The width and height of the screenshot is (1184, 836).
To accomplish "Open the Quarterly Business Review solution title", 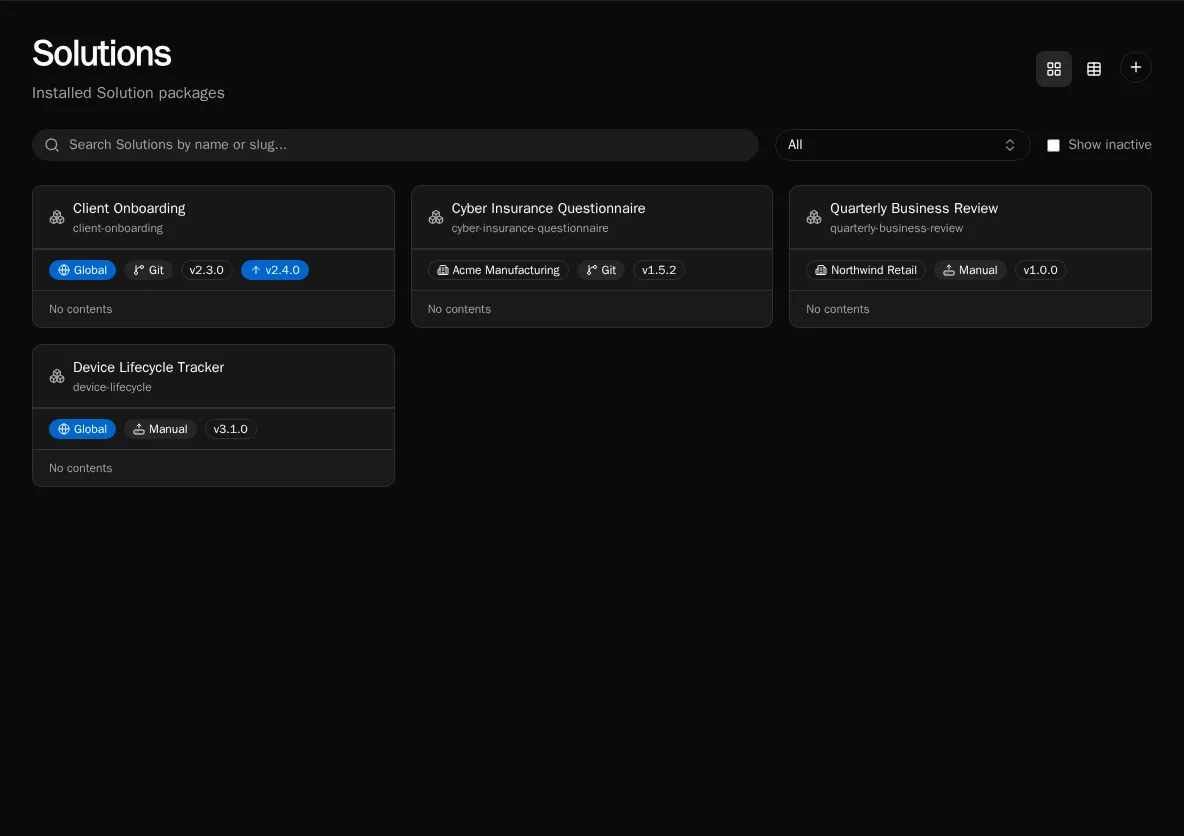I will point(914,208).
